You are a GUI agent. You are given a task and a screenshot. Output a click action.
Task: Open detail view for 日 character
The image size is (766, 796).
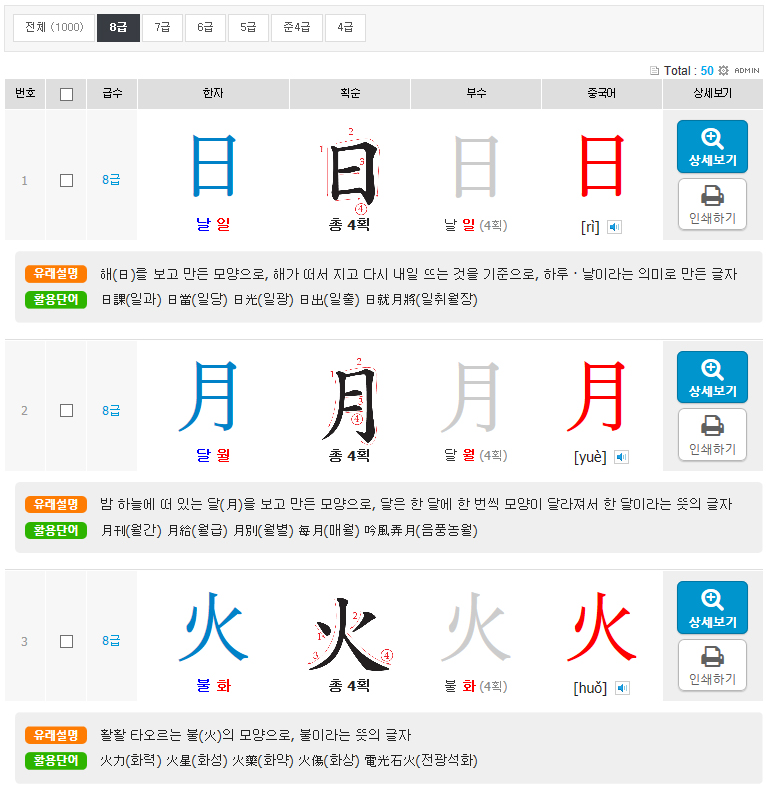[x=712, y=147]
